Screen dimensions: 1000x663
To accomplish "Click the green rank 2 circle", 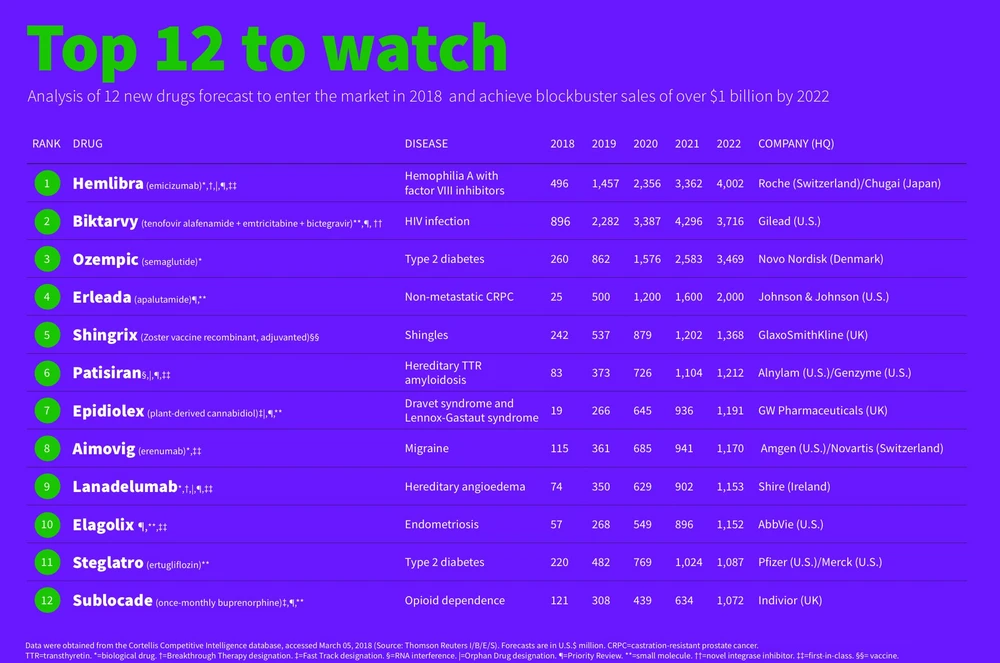I will tap(46, 221).
